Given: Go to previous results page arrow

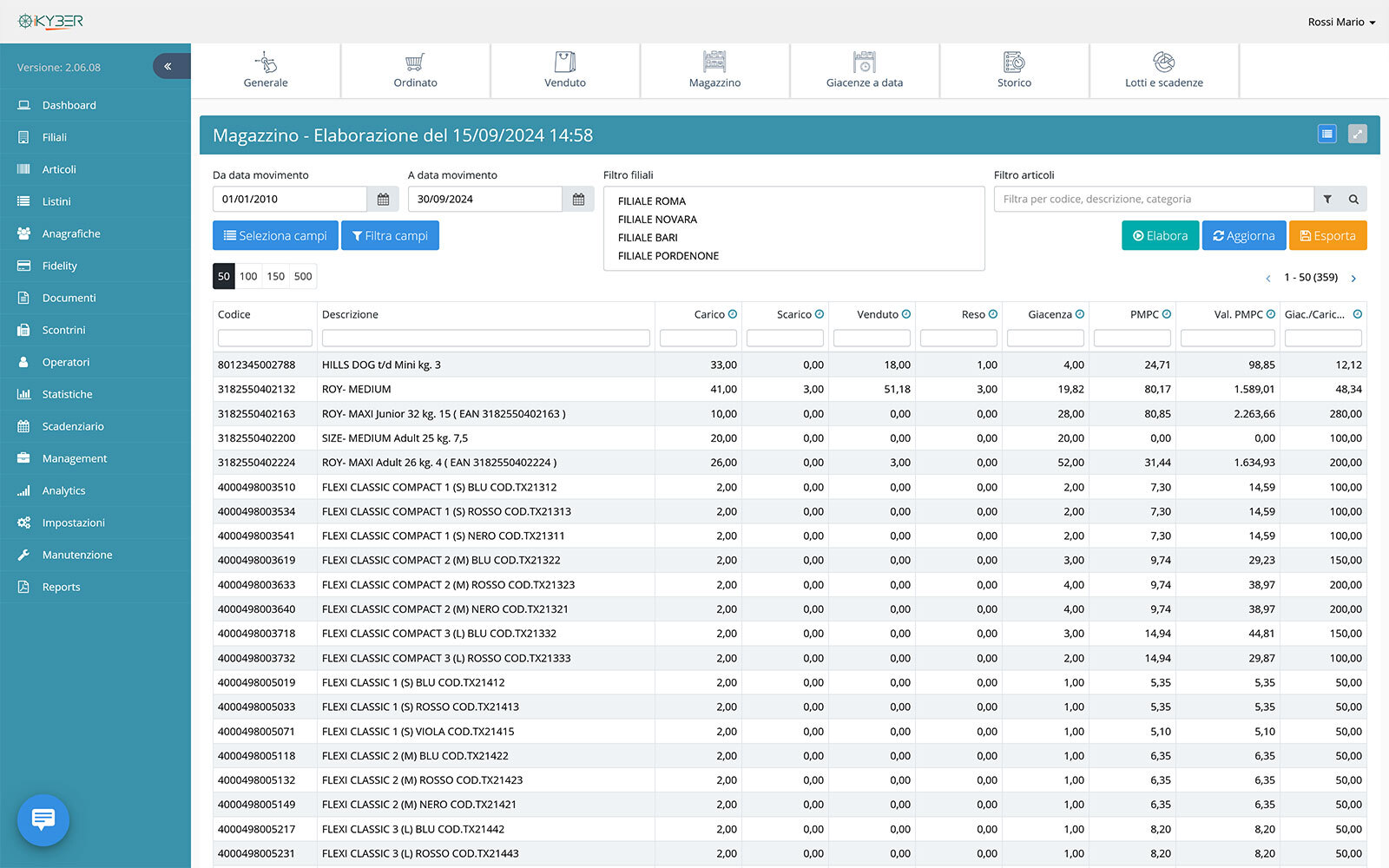Looking at the screenshot, I should click(1268, 278).
